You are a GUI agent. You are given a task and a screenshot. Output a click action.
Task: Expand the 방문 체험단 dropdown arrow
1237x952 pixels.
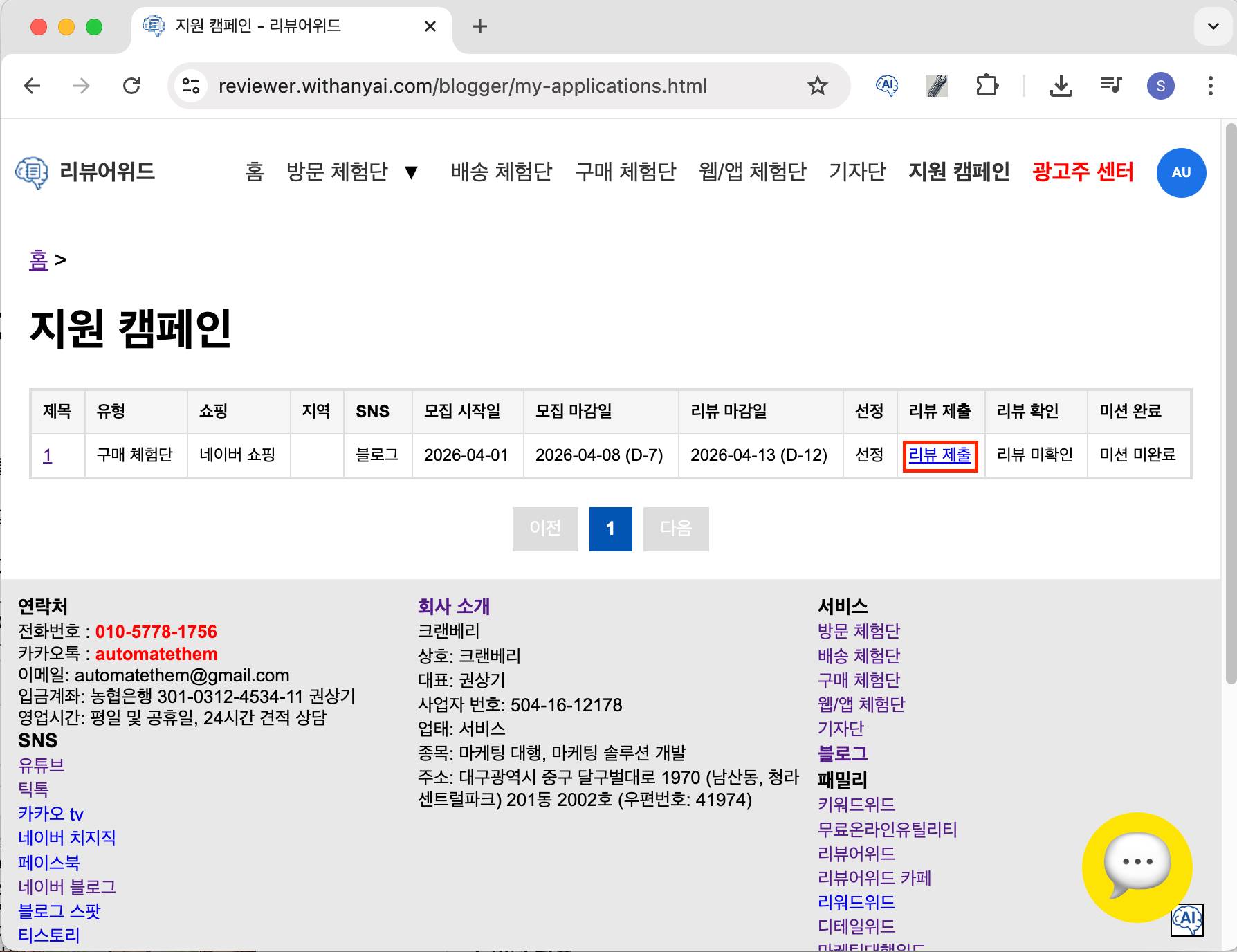click(x=411, y=172)
